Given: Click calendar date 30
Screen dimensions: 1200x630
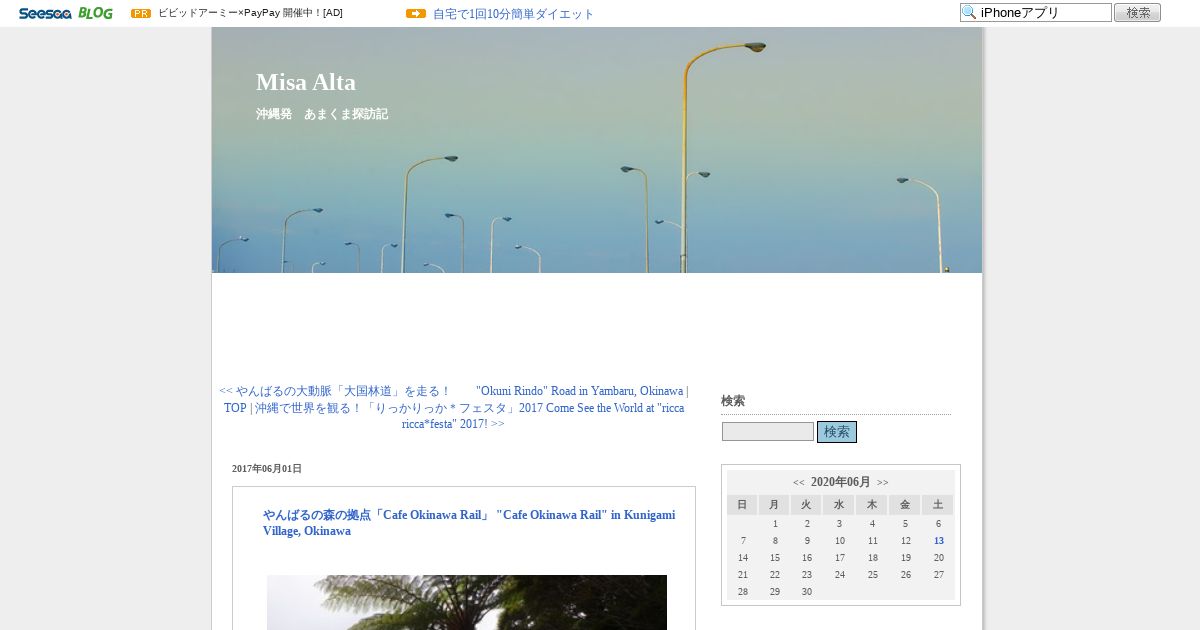Looking at the screenshot, I should [807, 592].
